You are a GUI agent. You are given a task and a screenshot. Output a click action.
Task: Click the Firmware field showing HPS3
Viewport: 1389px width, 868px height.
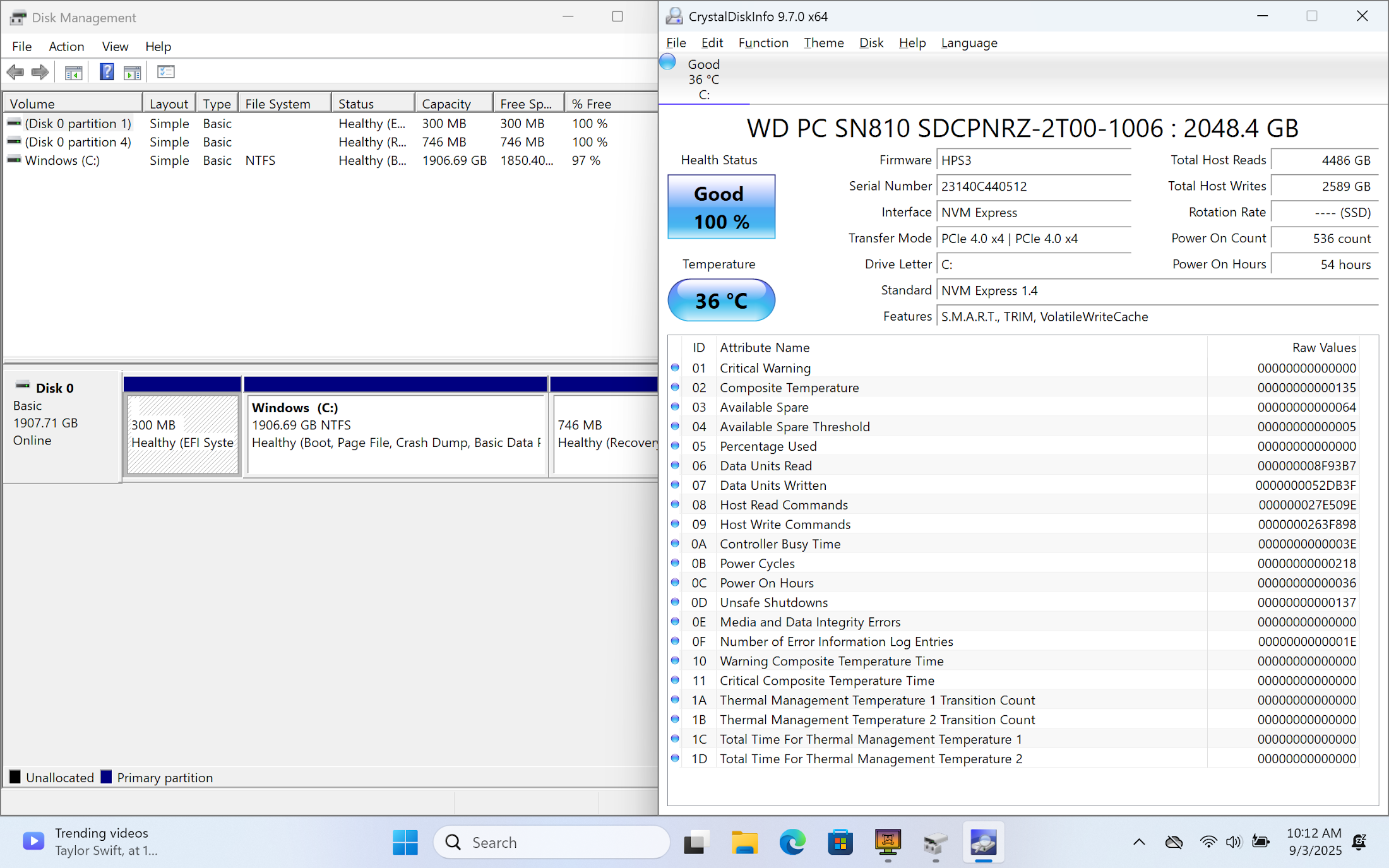(x=1034, y=160)
